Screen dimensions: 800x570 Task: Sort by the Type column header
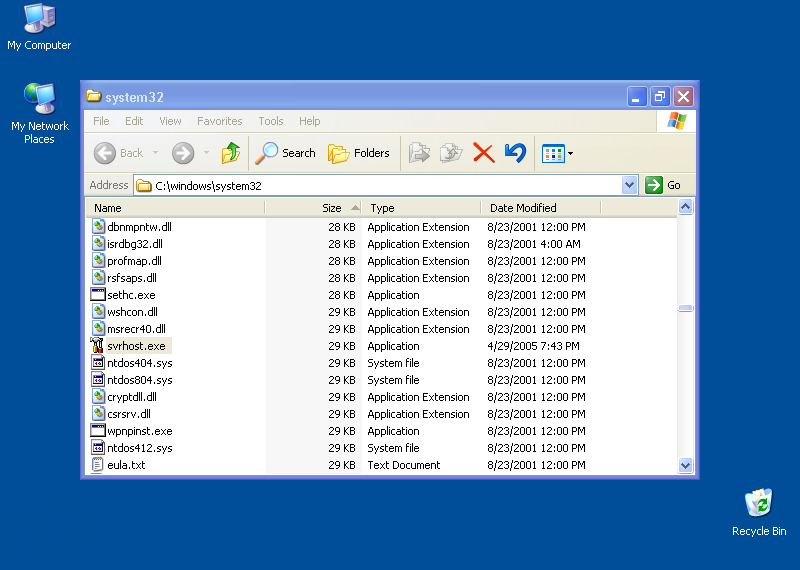(x=421, y=208)
